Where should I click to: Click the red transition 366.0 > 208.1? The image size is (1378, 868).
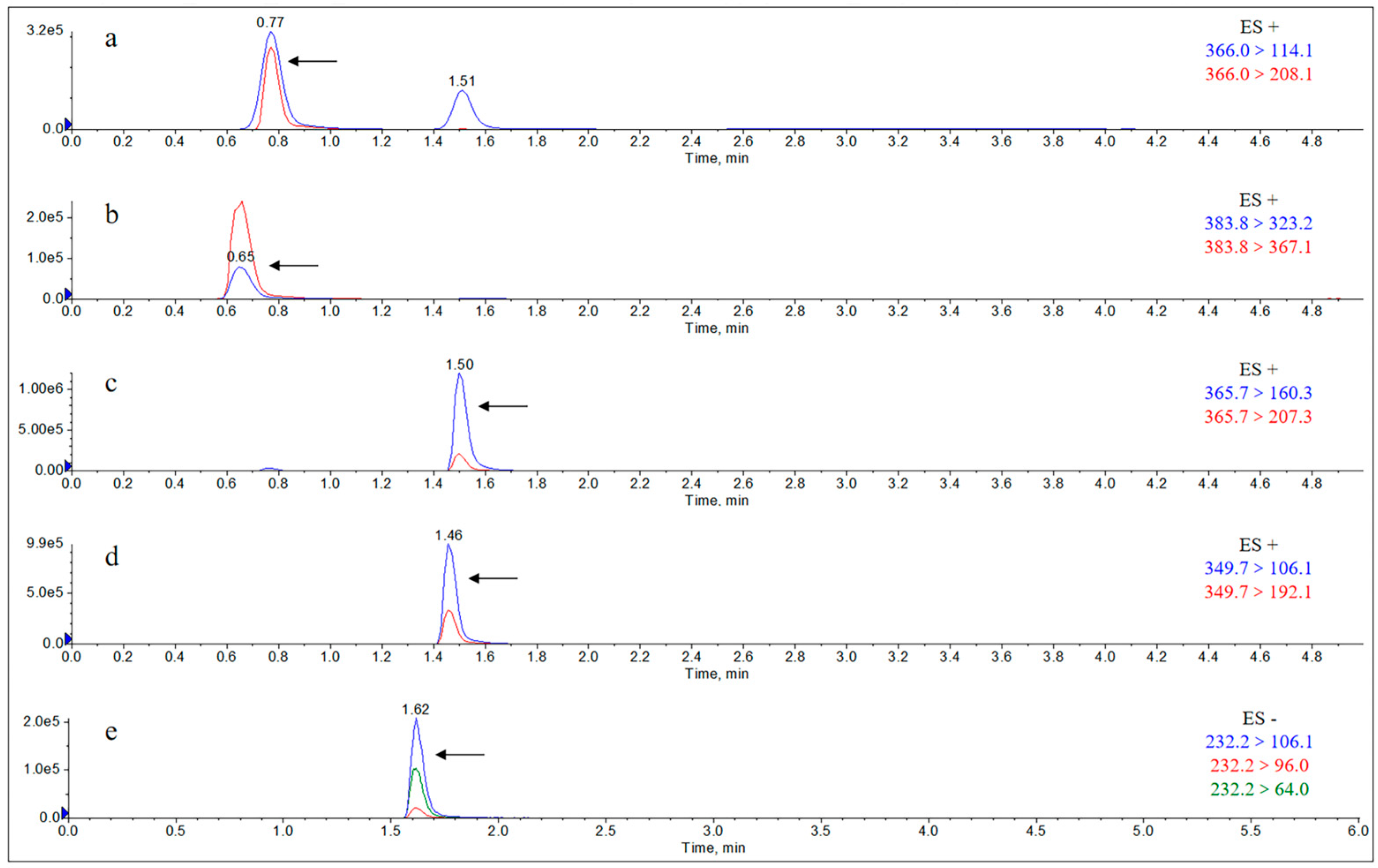[x=1258, y=75]
